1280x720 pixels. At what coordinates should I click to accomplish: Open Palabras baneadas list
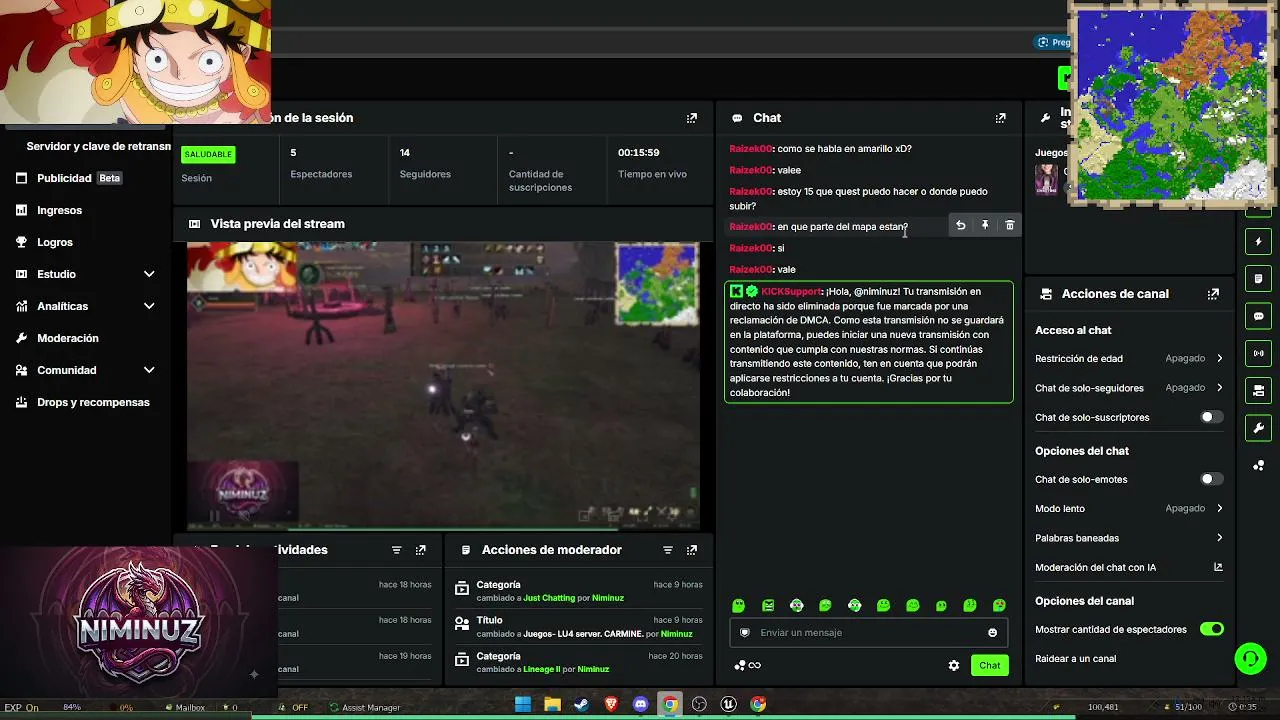click(x=1129, y=538)
